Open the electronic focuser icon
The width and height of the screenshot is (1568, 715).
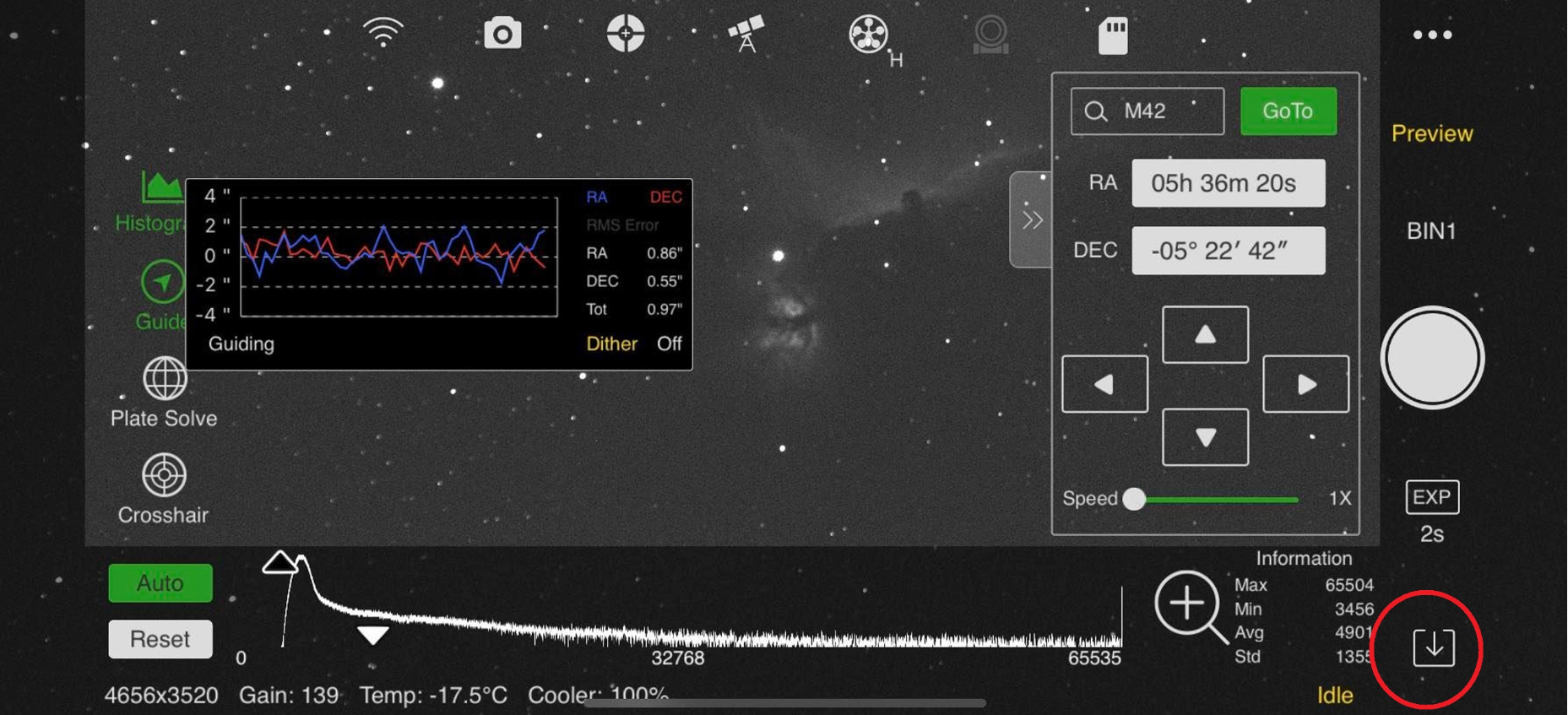coord(990,35)
